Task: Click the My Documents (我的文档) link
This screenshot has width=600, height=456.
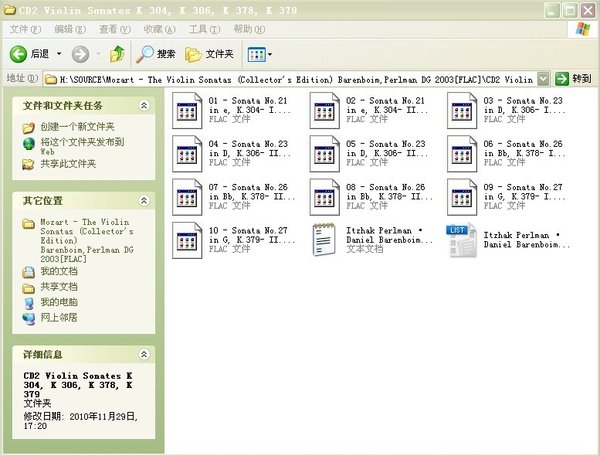Action: click(58, 271)
